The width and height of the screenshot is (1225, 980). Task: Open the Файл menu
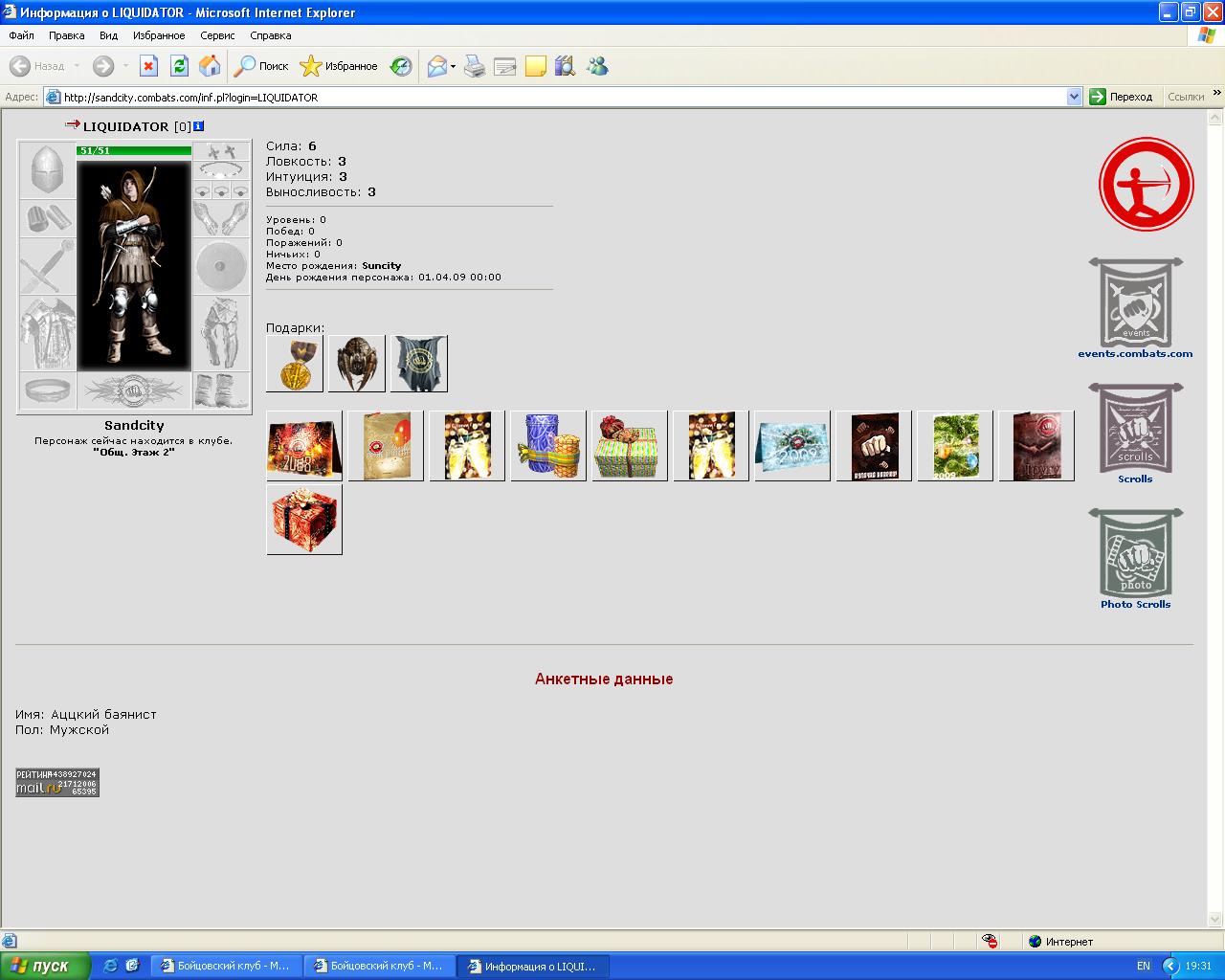(21, 35)
